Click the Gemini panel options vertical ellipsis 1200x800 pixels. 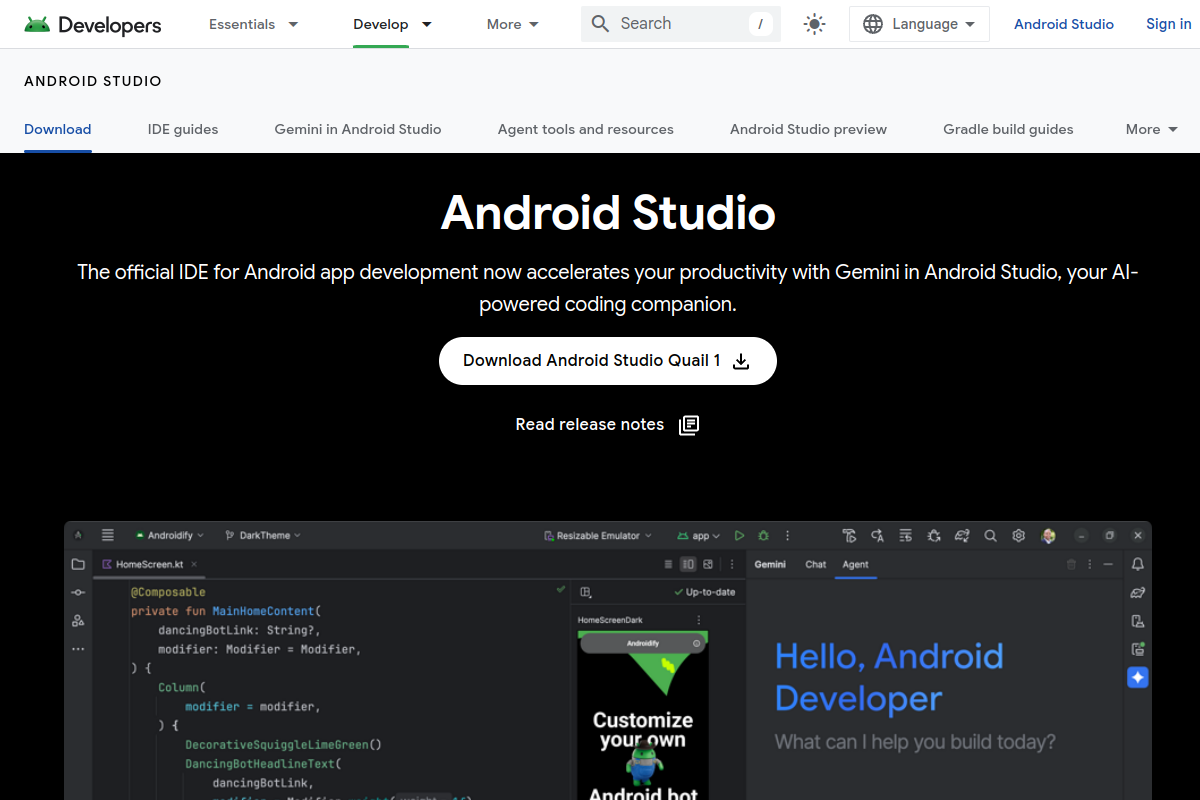[x=1090, y=565]
